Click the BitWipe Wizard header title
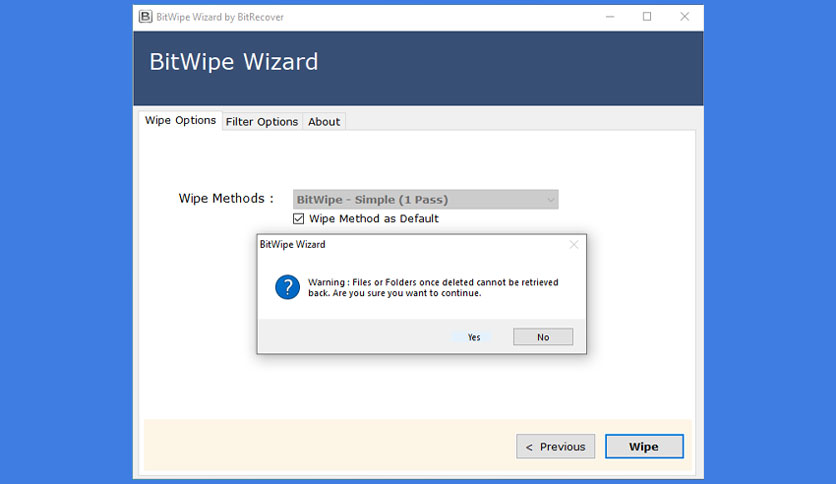 [x=234, y=62]
